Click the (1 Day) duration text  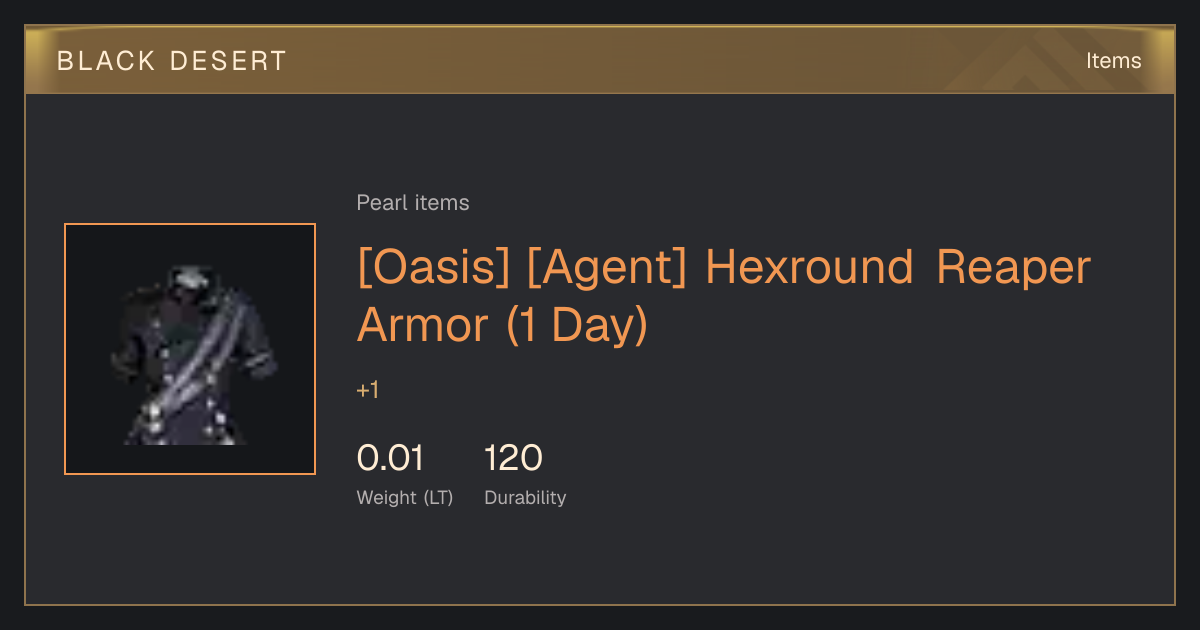[578, 327]
